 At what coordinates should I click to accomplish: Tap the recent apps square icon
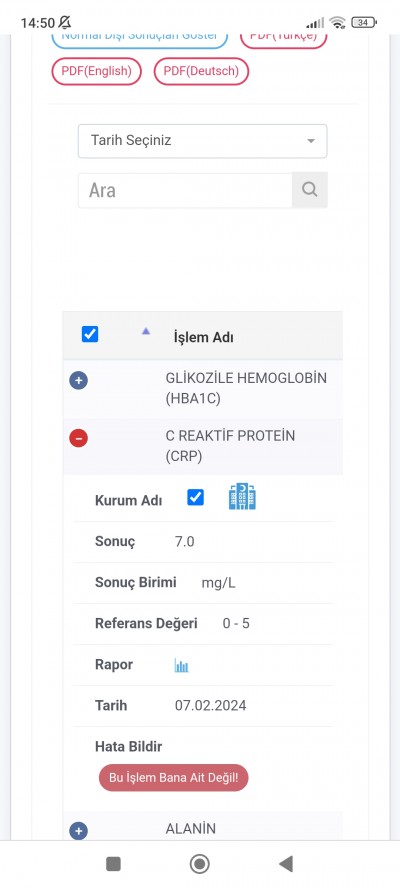pos(113,864)
